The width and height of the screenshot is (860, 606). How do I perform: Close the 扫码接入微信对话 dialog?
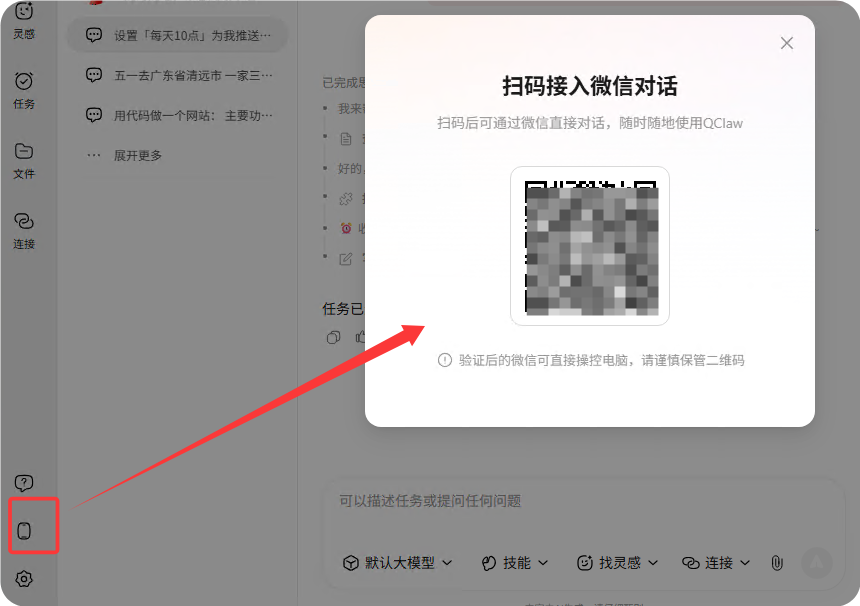point(787,43)
